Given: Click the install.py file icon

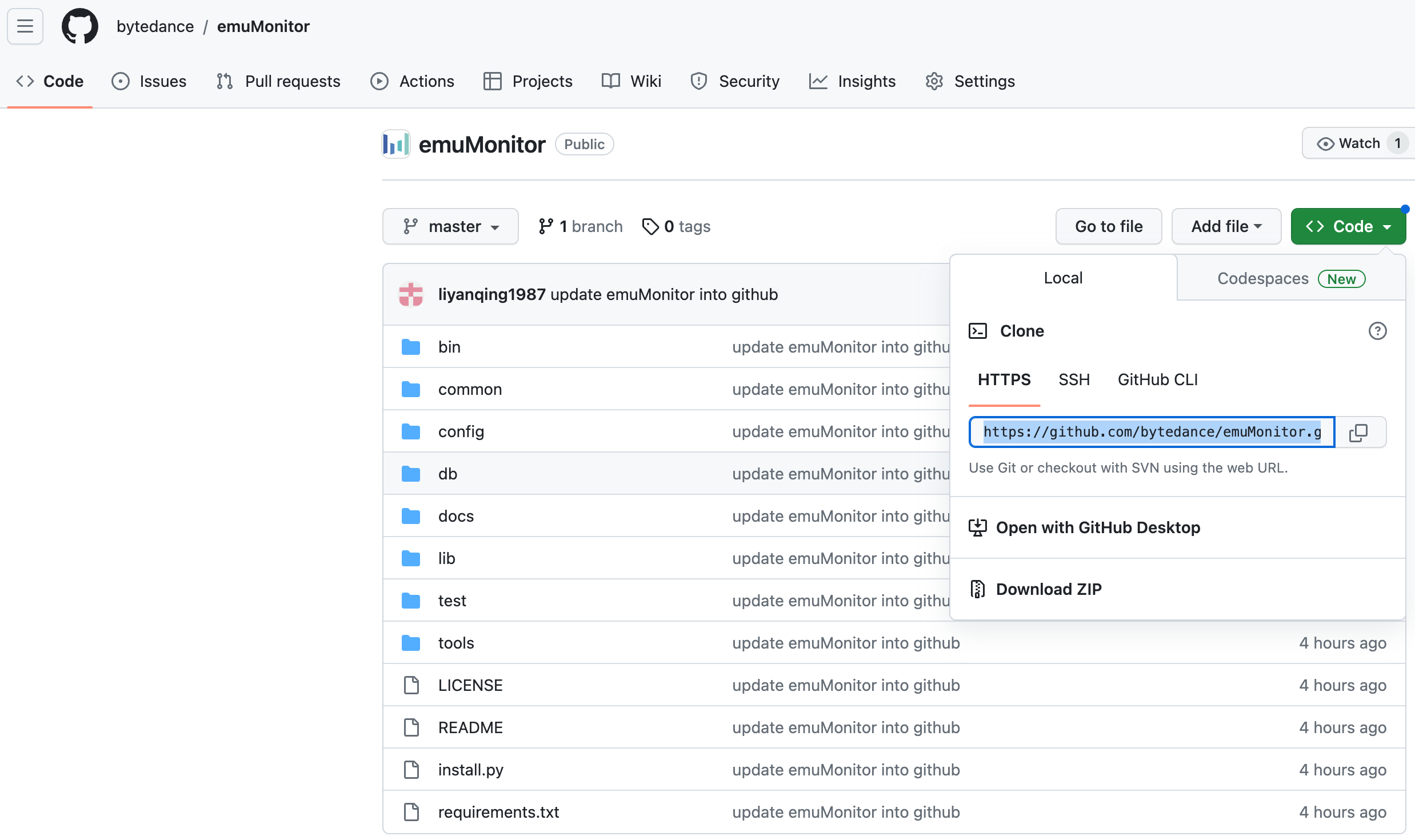Looking at the screenshot, I should click(411, 770).
